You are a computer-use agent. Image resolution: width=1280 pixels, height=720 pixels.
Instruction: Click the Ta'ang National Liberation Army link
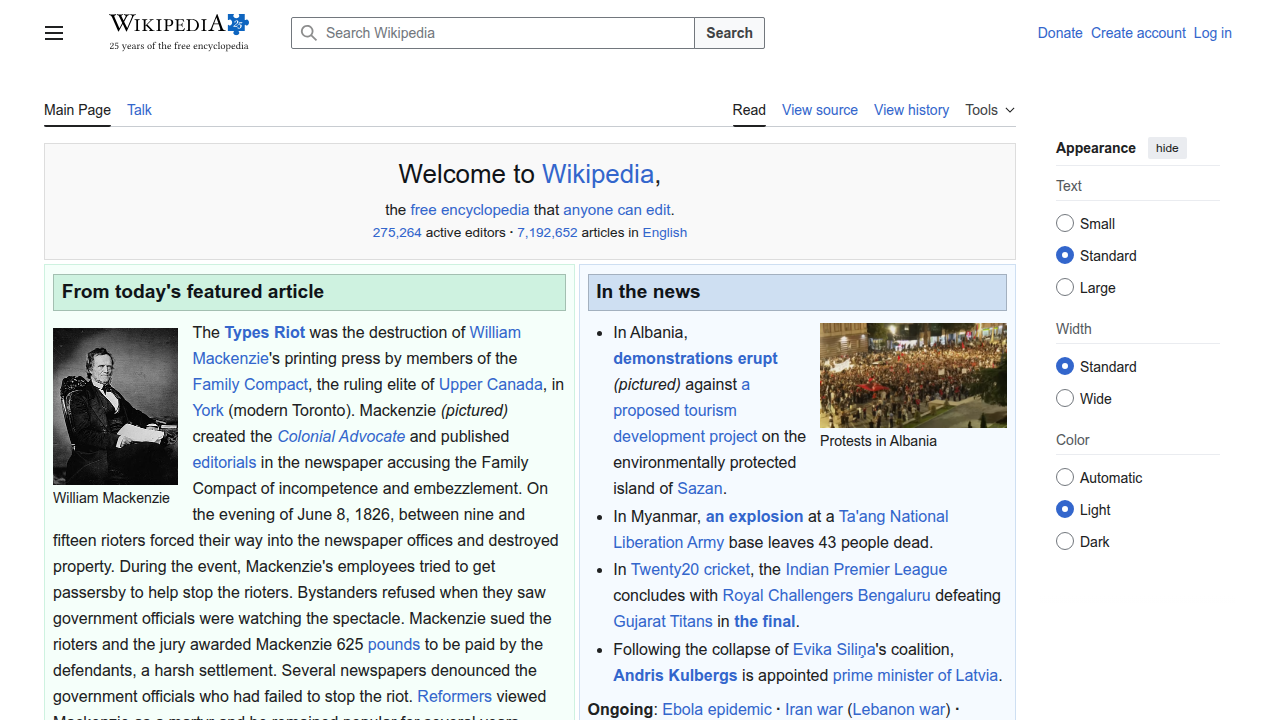[781, 529]
